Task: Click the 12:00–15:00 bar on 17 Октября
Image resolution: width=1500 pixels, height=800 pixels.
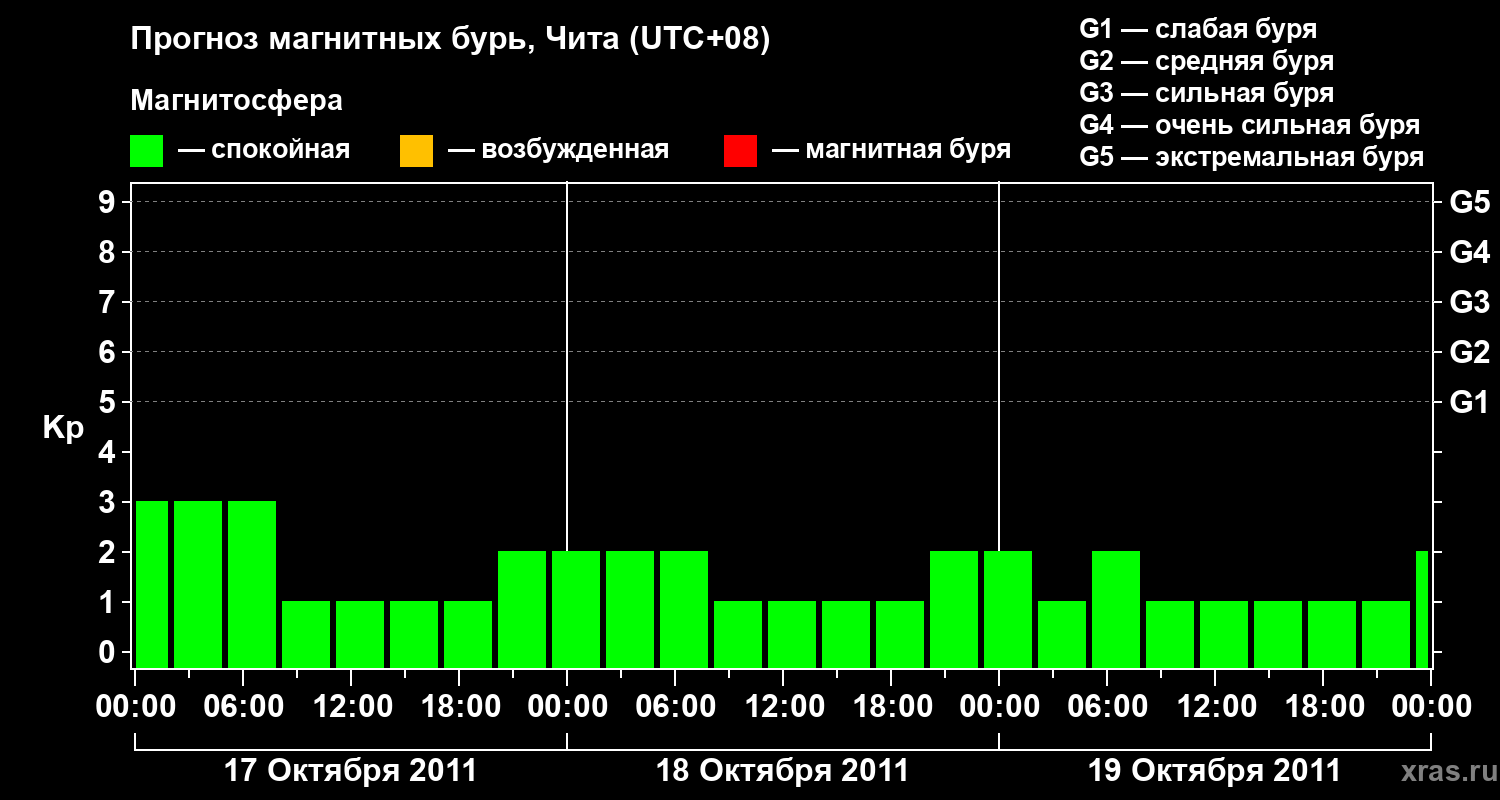Action: pos(360,634)
